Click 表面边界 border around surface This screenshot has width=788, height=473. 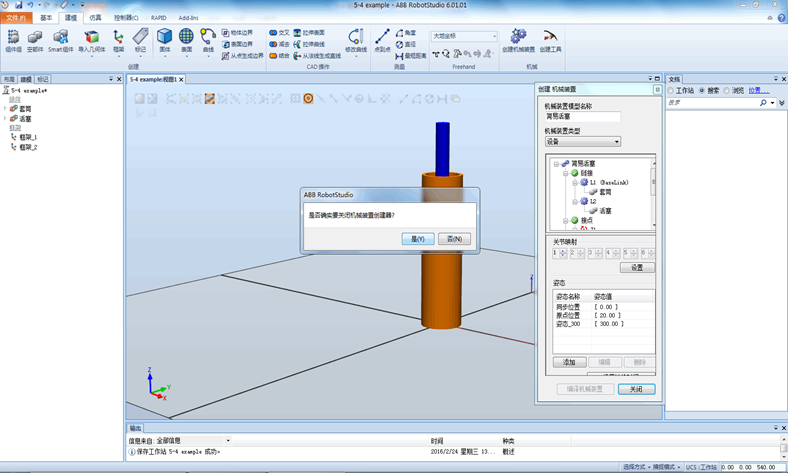tap(237, 44)
